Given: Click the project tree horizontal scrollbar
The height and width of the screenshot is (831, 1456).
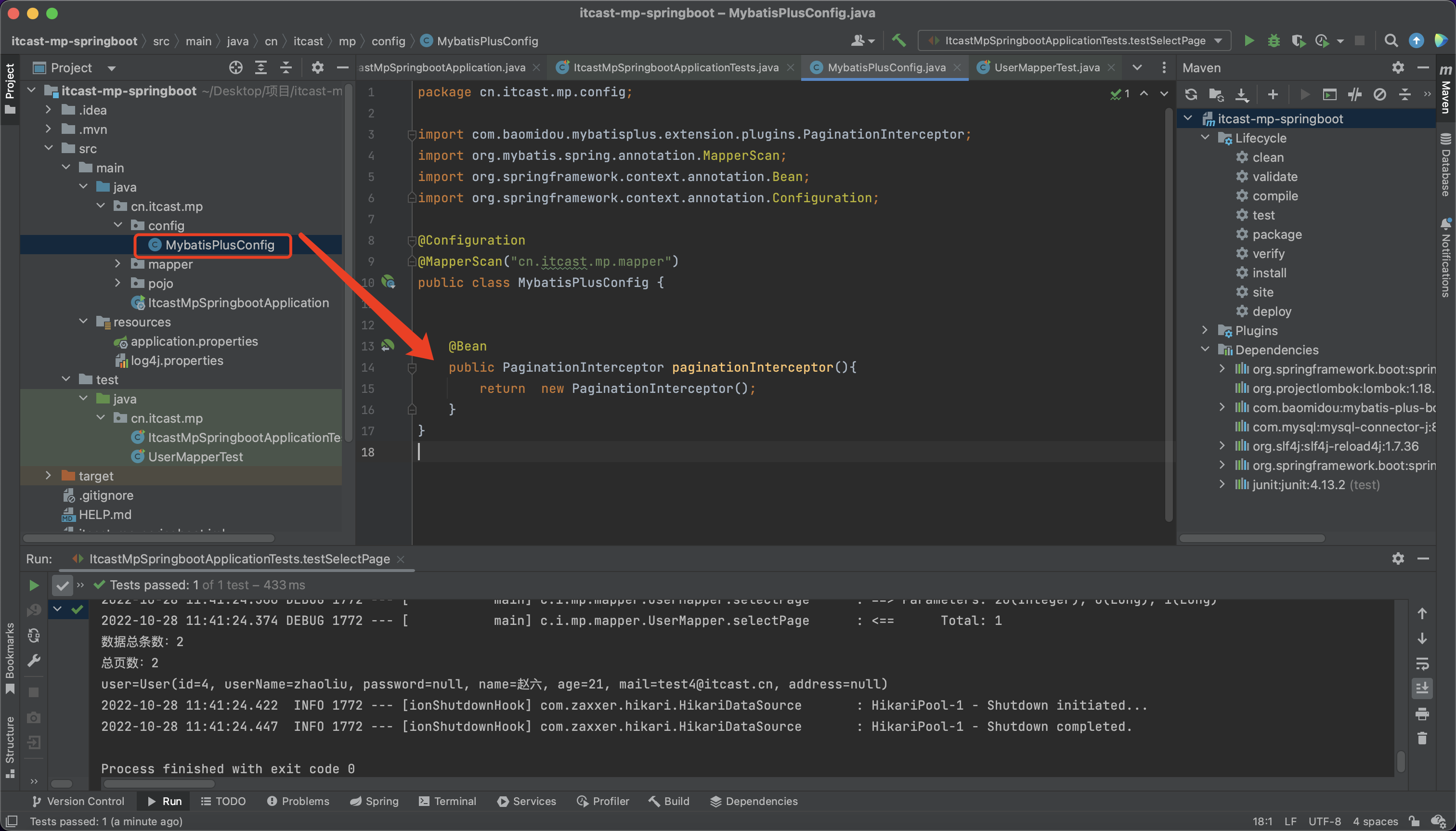Looking at the screenshot, I should [148, 538].
